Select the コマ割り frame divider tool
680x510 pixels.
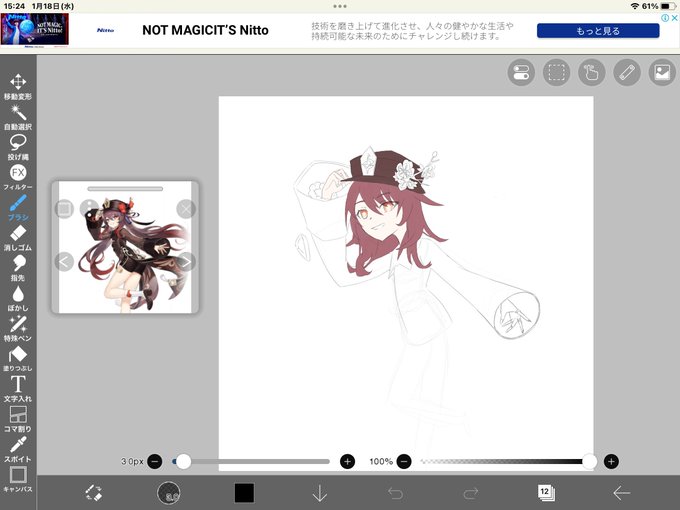click(x=18, y=419)
